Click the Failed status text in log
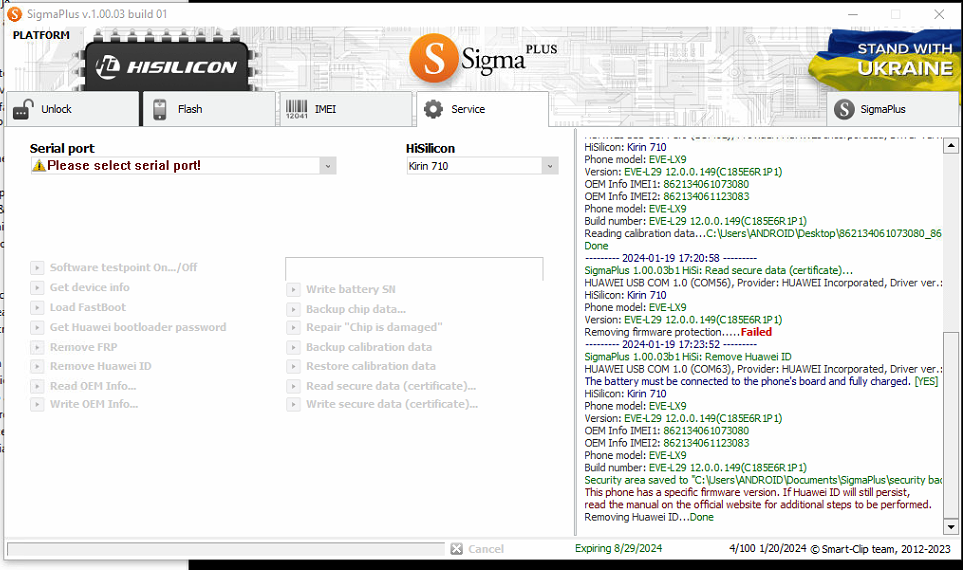This screenshot has width=963, height=570. pos(756,332)
